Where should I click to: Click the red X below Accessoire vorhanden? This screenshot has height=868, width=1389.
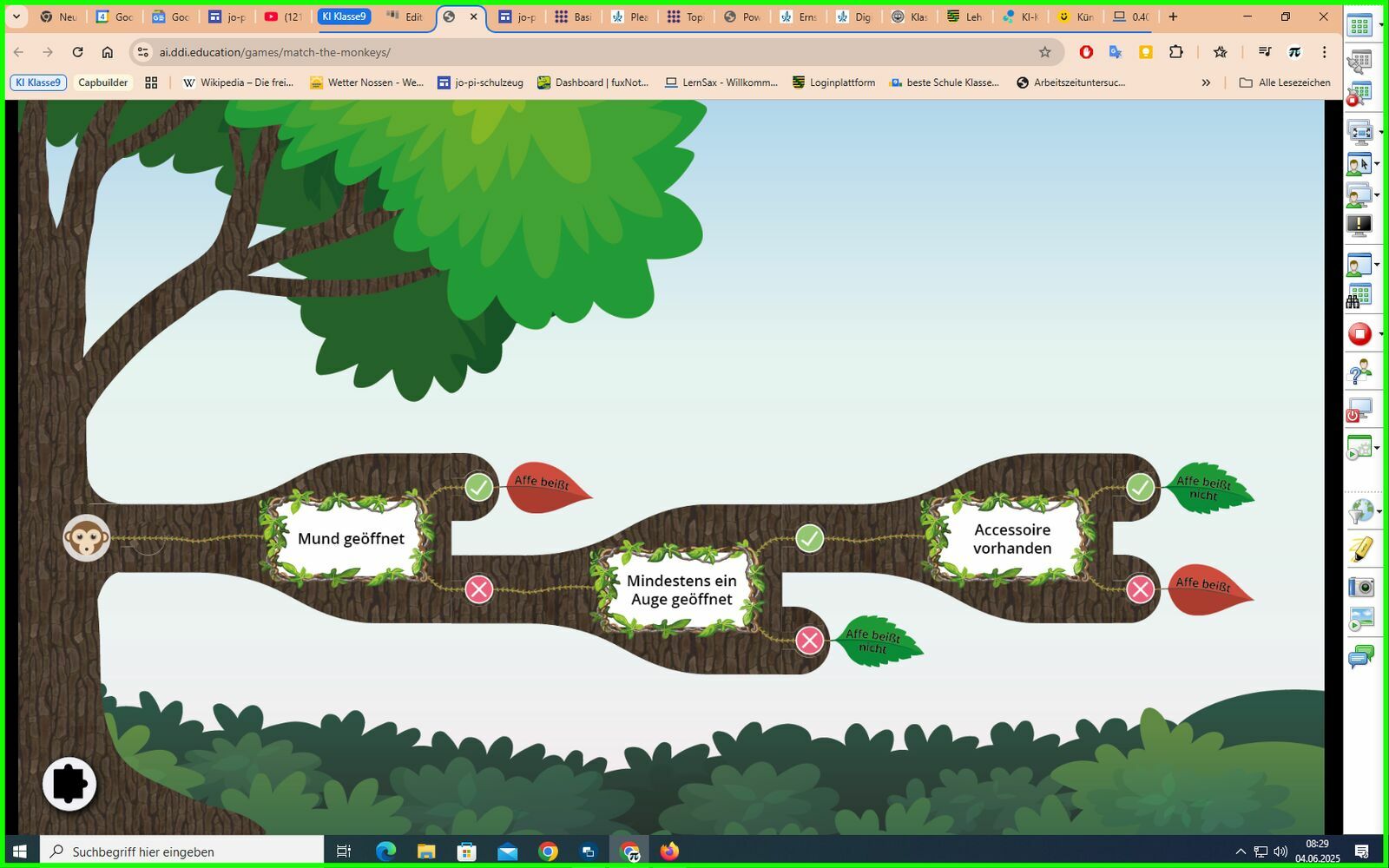pyautogui.click(x=1140, y=589)
